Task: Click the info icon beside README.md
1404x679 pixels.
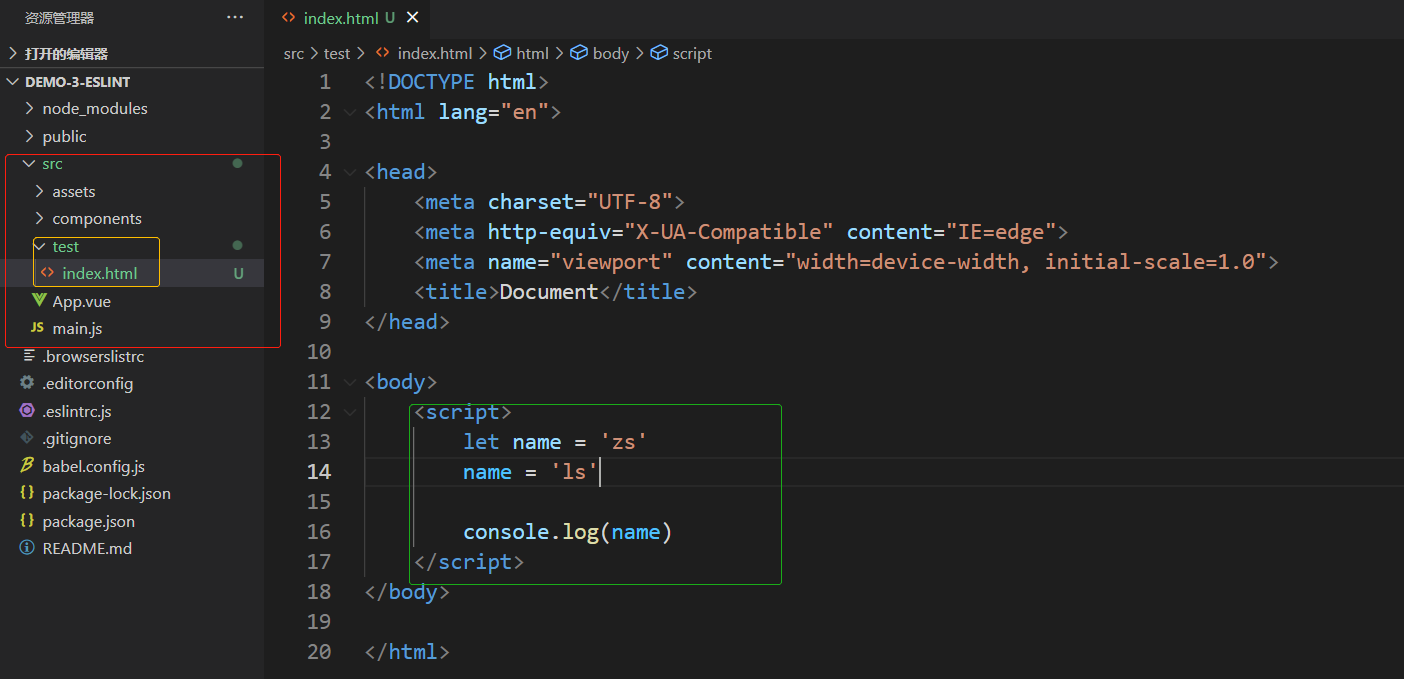Action: click(27, 548)
